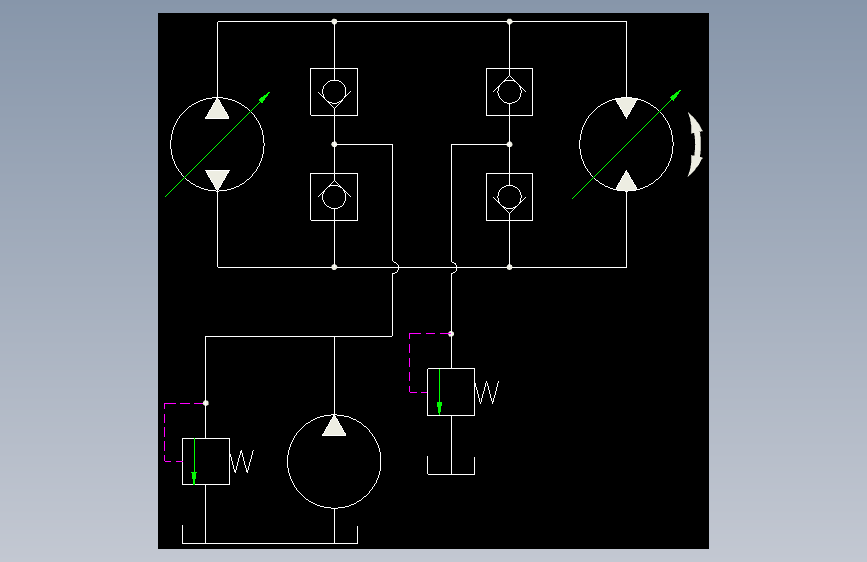Select the lower-right check valve symbol

tap(509, 197)
